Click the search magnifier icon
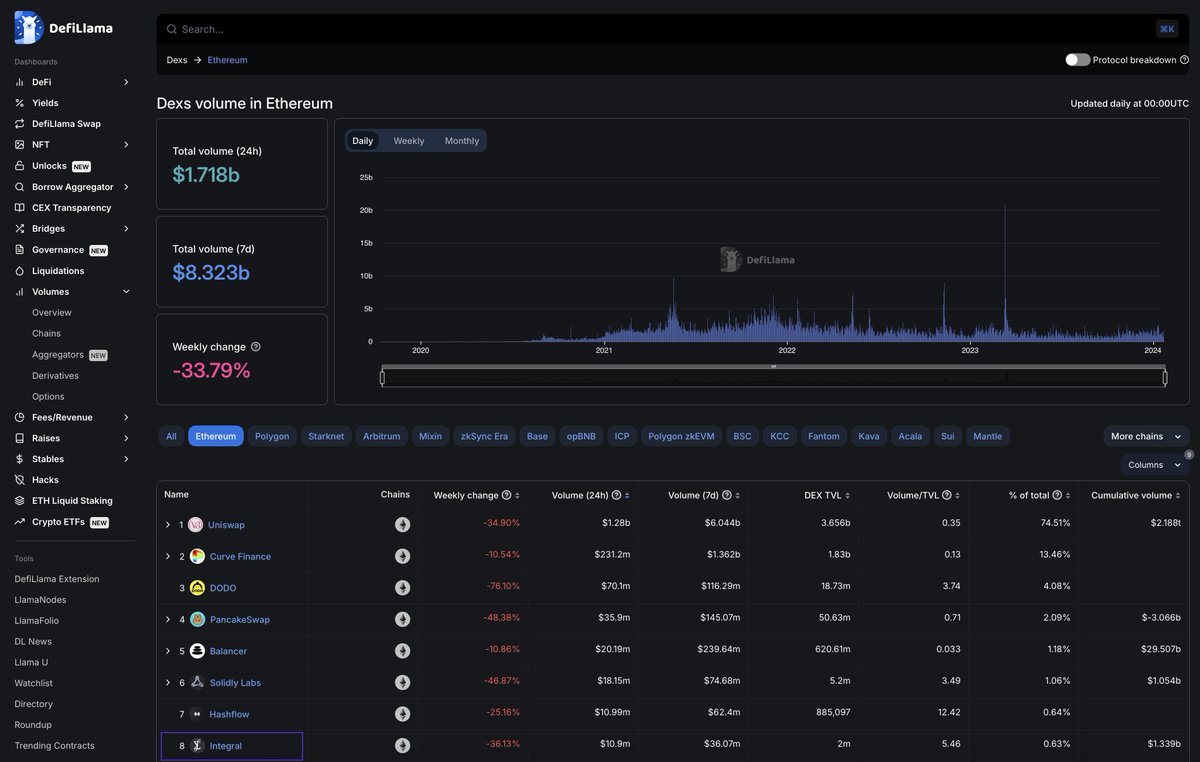 (x=172, y=29)
